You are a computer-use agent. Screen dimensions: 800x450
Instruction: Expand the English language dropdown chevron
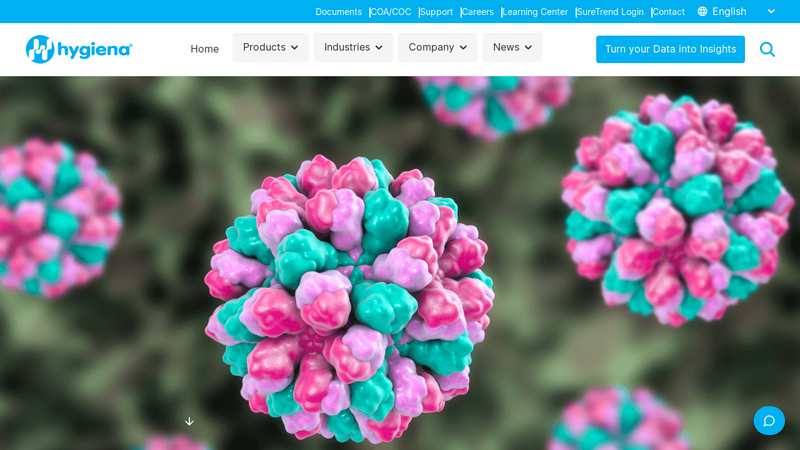point(771,11)
